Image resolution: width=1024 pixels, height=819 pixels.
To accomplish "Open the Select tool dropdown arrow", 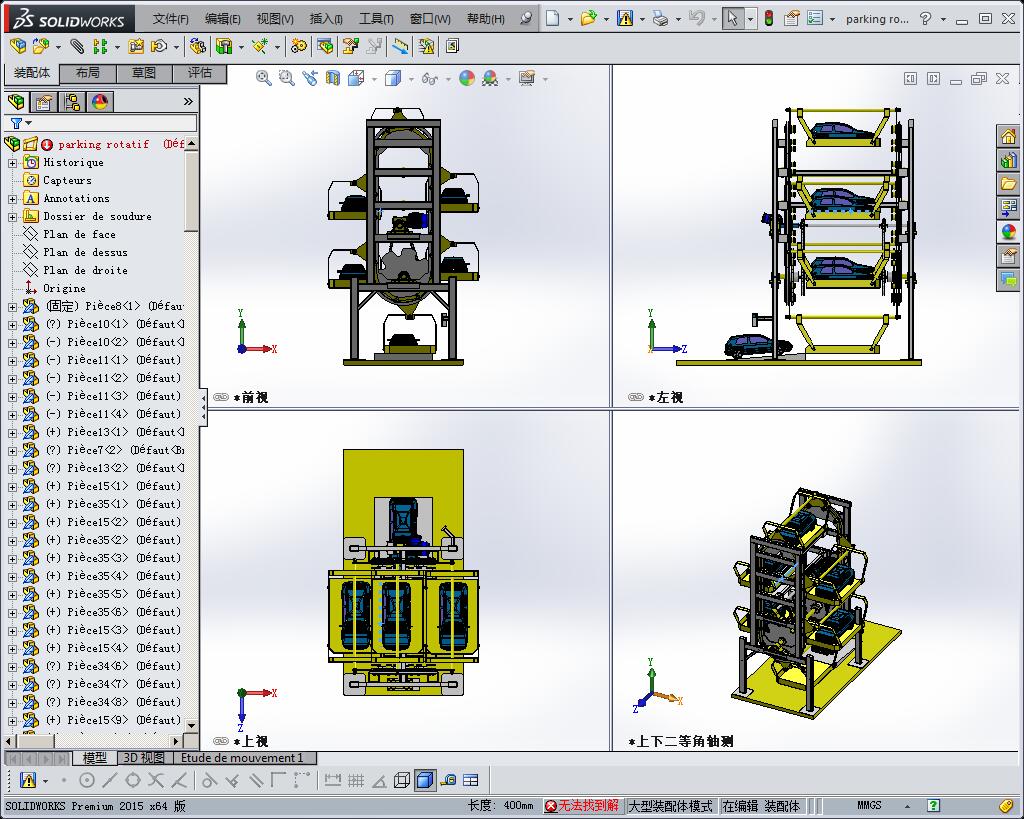I will point(750,19).
